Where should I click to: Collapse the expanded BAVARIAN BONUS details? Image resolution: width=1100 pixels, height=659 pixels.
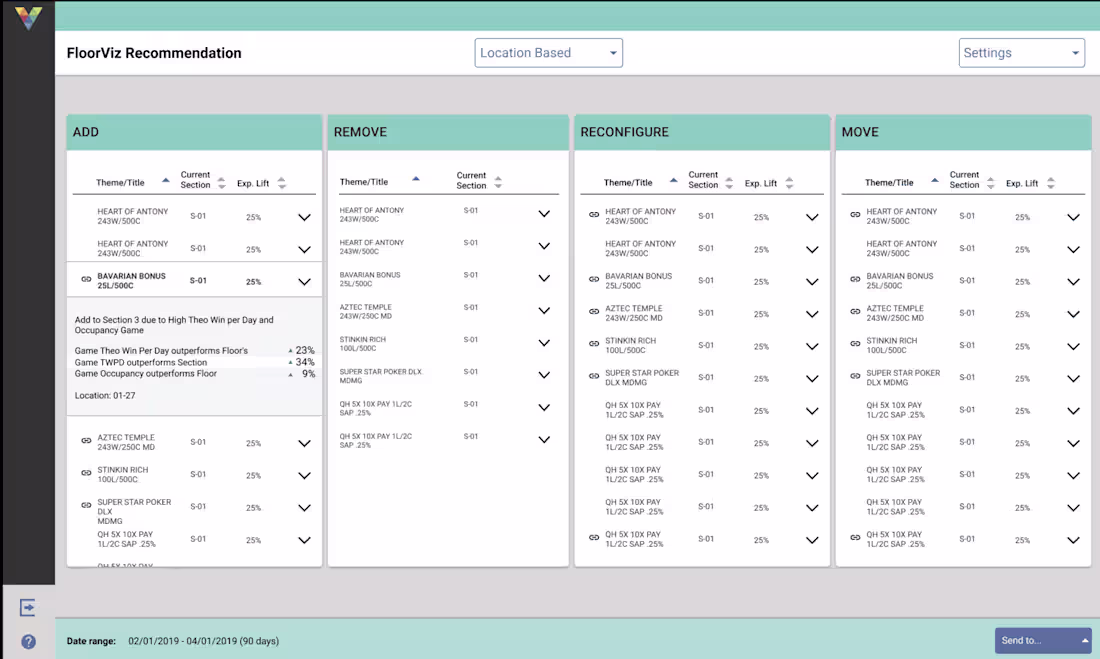click(x=305, y=280)
